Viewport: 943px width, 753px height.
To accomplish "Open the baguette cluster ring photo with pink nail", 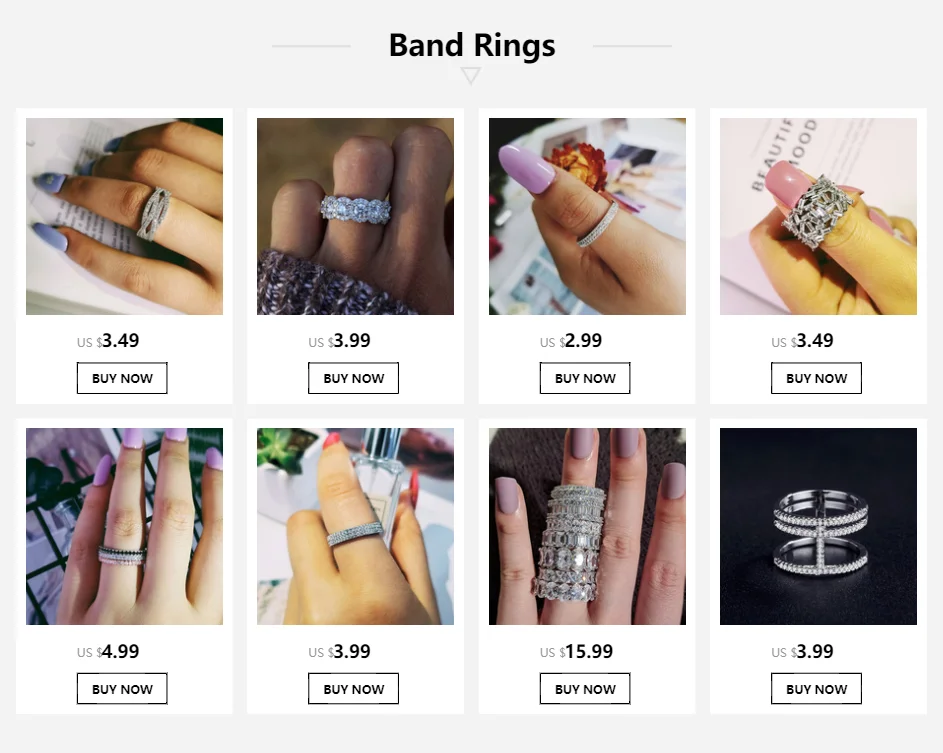I will click(819, 217).
